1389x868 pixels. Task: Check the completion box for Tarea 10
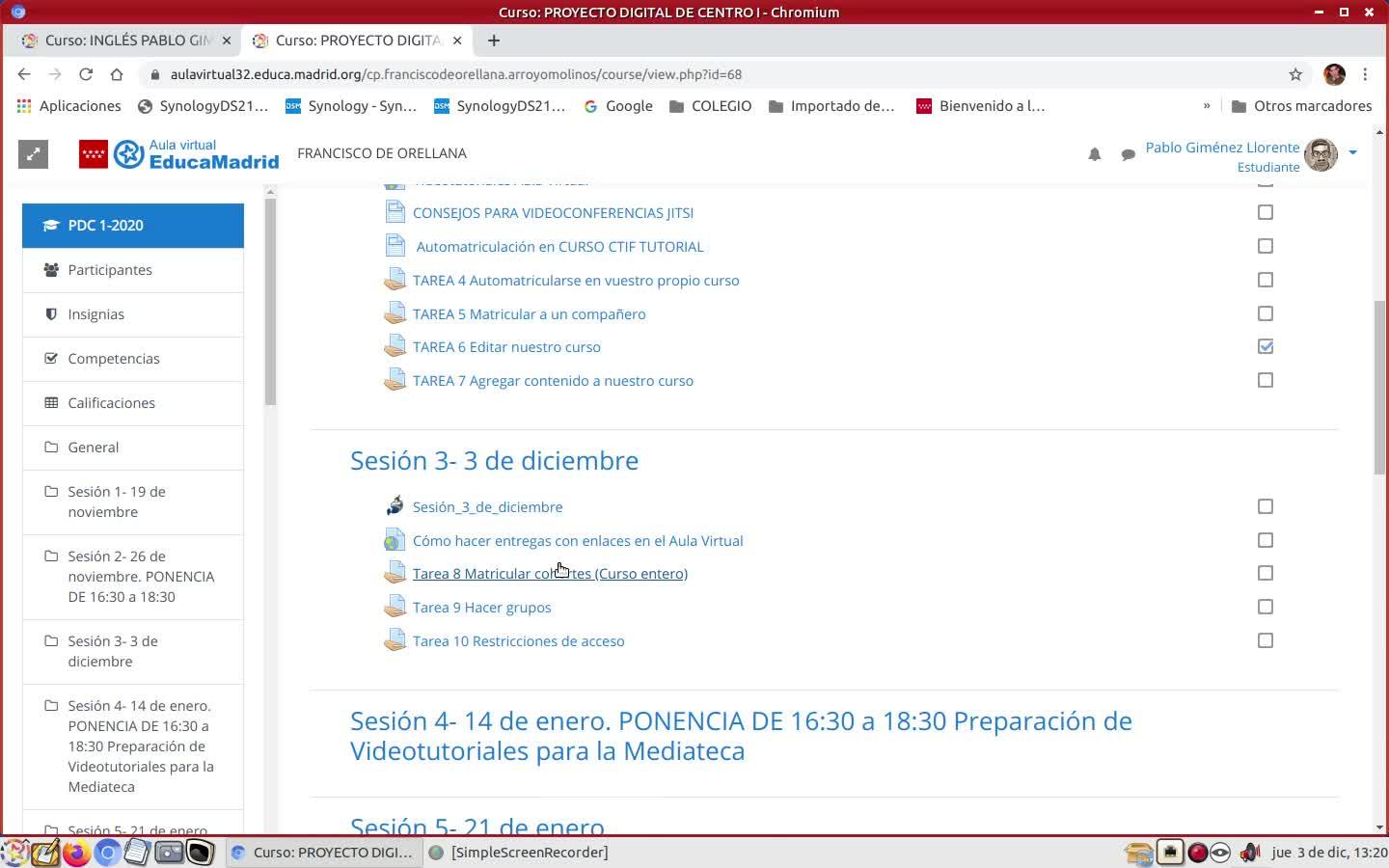[x=1266, y=640]
